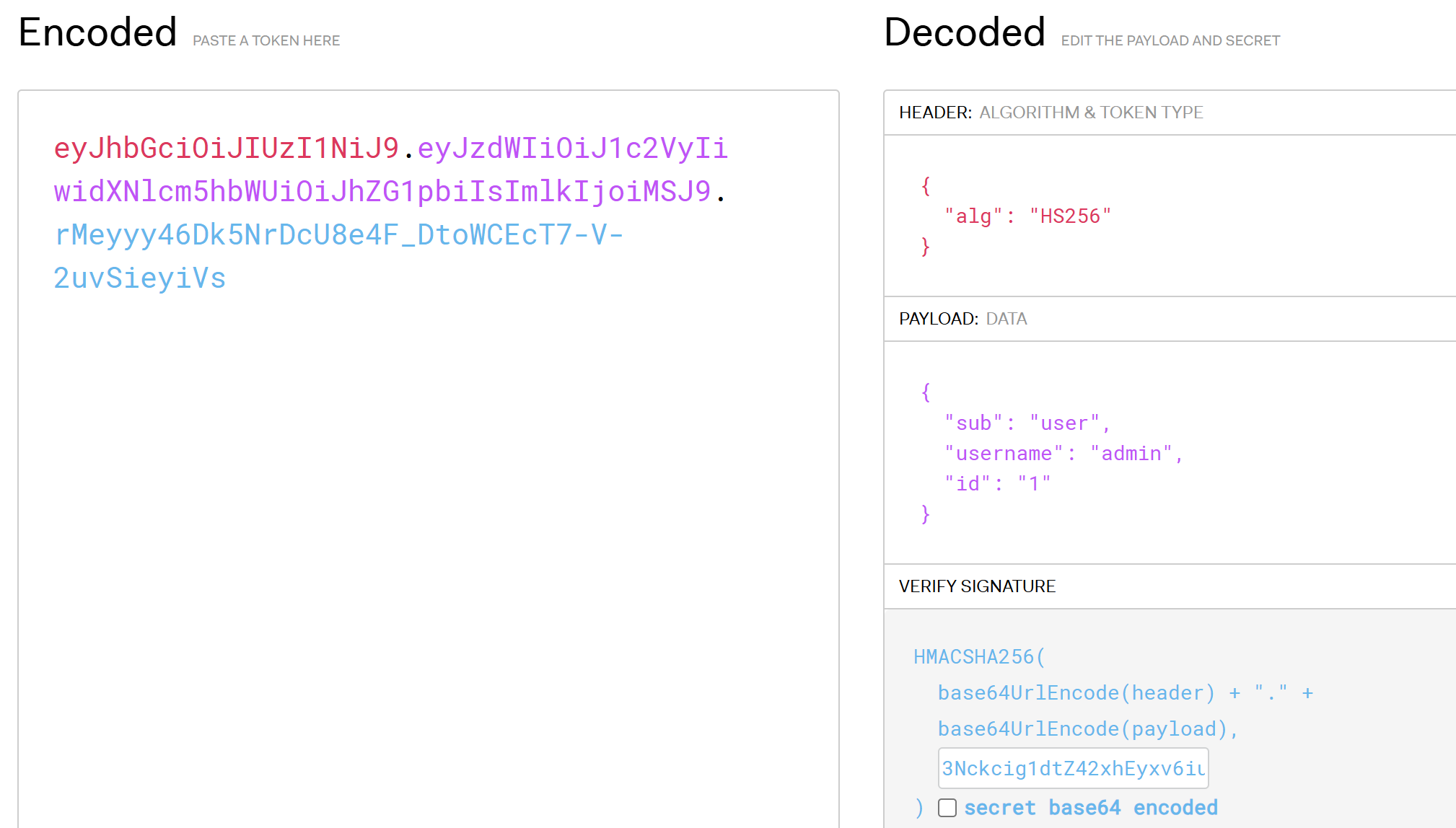Click the closing brace of payload JSON
Viewport: 1456px width, 828px height.
926,514
